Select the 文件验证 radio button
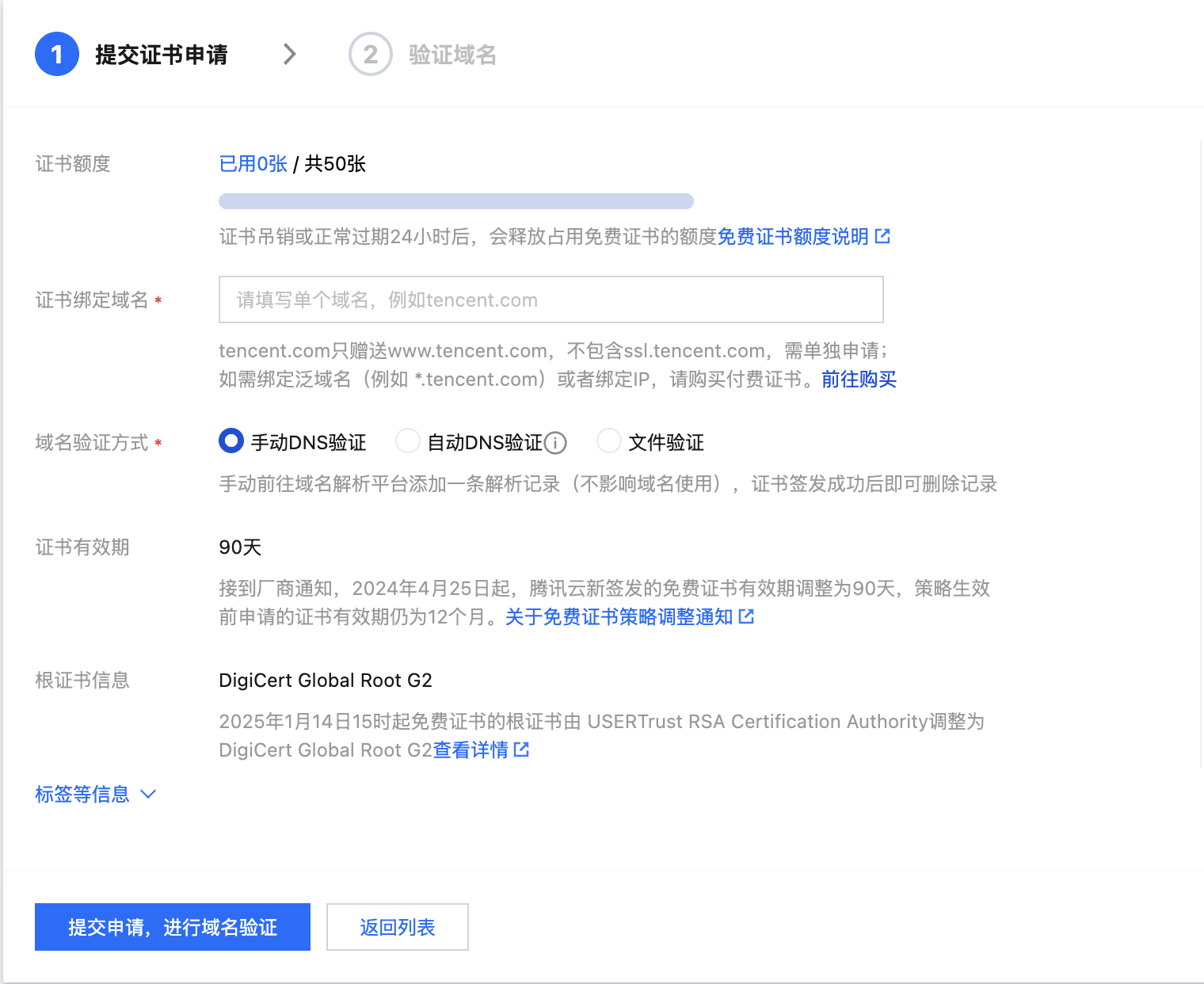The width and height of the screenshot is (1204, 984). (609, 441)
